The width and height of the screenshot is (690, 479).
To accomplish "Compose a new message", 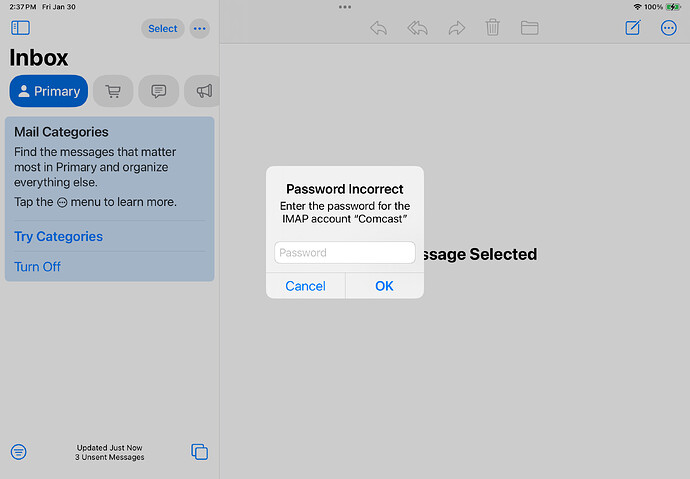I will point(633,28).
